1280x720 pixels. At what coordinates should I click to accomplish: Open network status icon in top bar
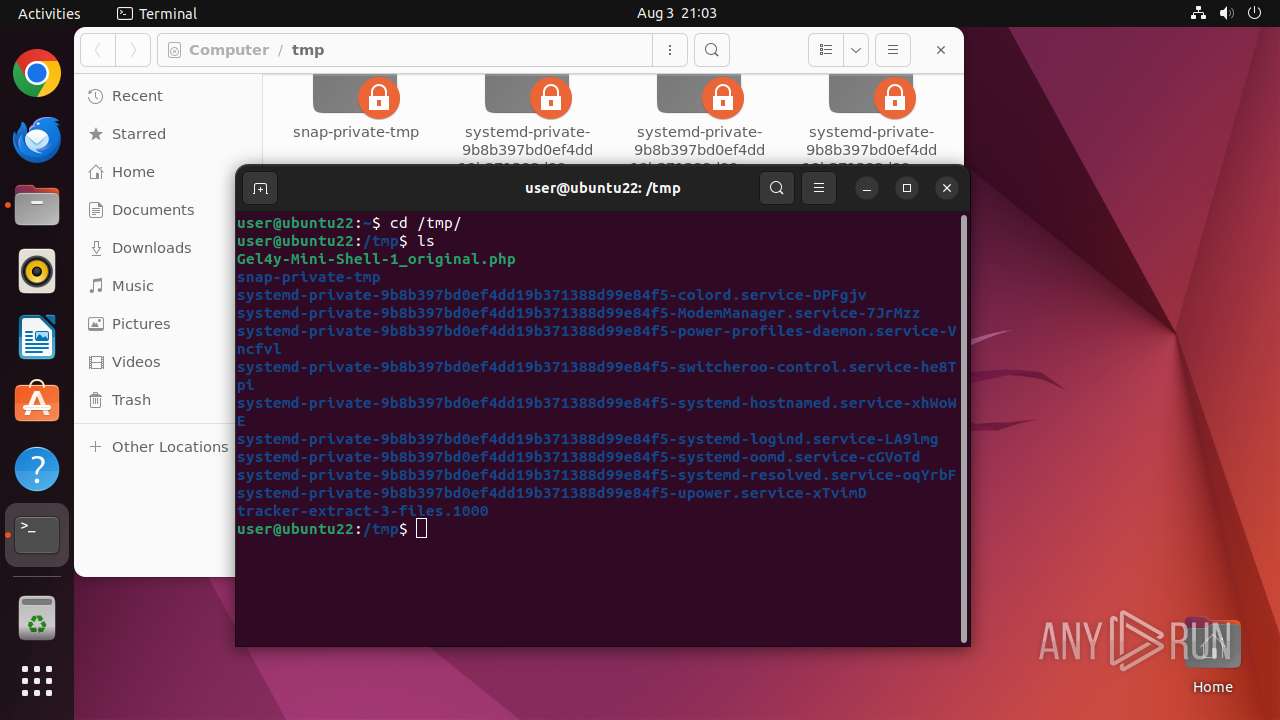click(1199, 13)
